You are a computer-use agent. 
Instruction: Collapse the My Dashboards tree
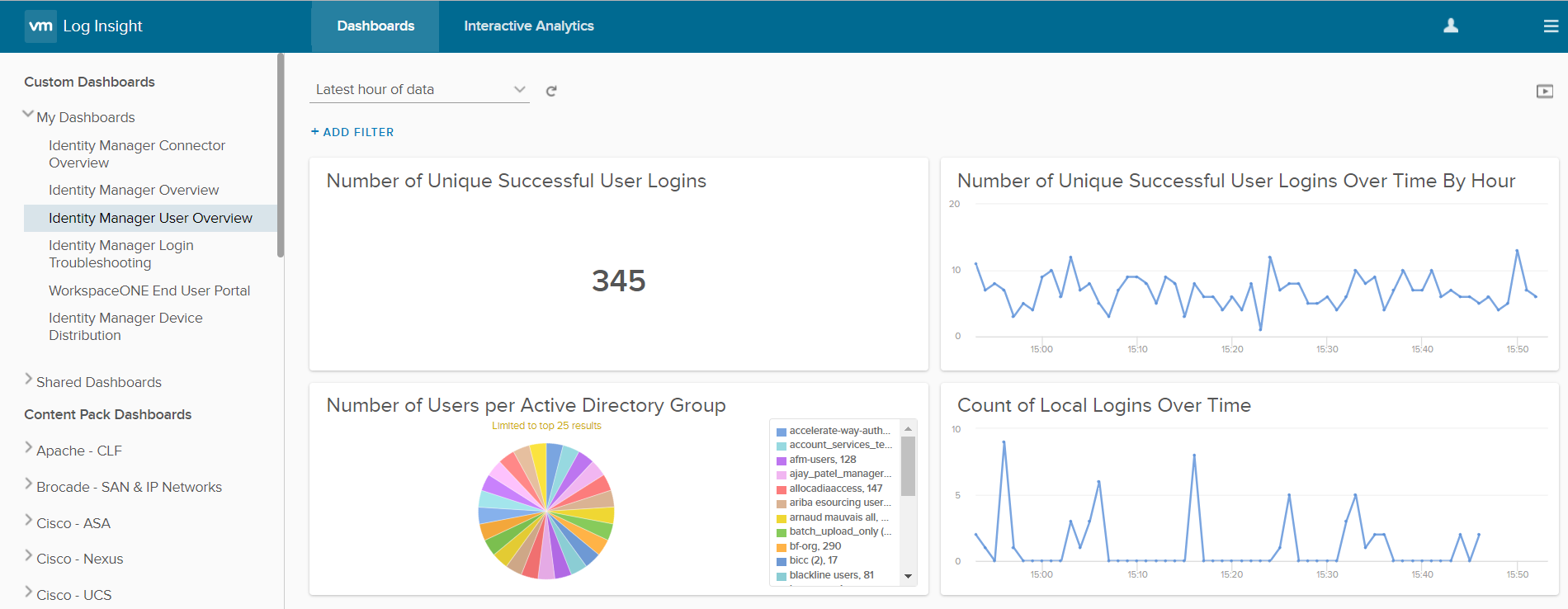[x=28, y=115]
